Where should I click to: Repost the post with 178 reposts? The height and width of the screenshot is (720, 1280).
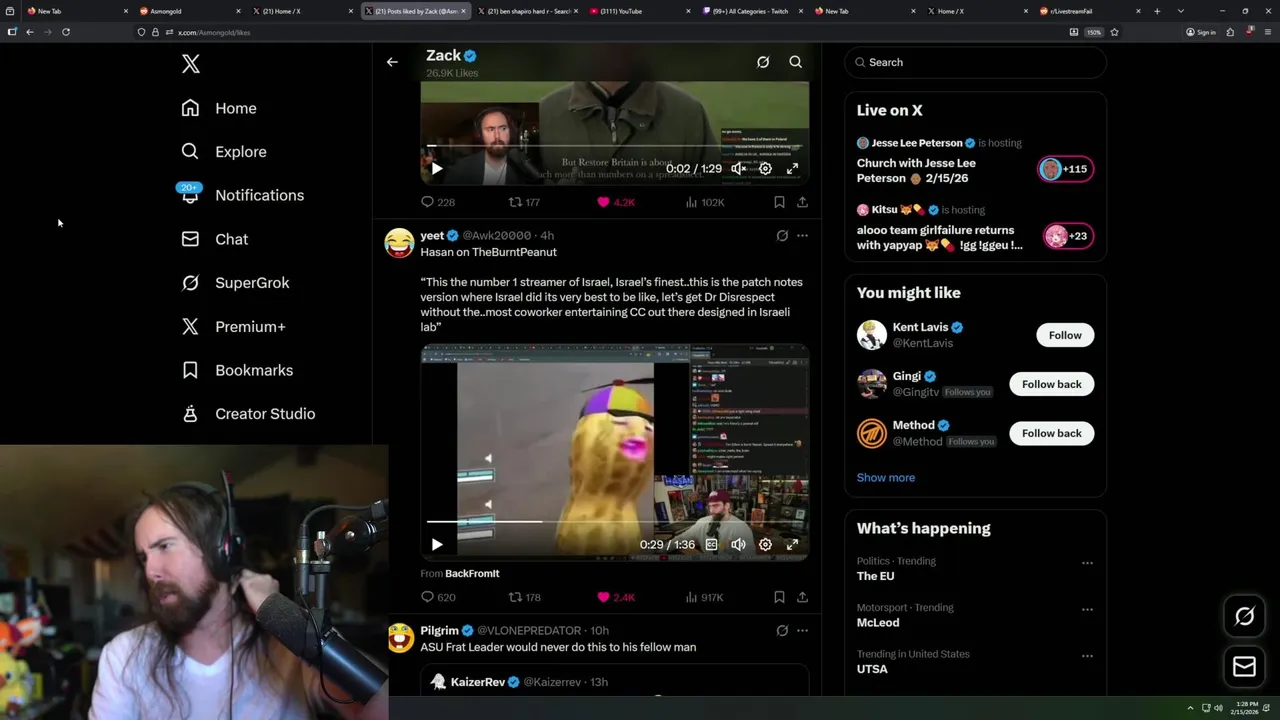tap(524, 597)
